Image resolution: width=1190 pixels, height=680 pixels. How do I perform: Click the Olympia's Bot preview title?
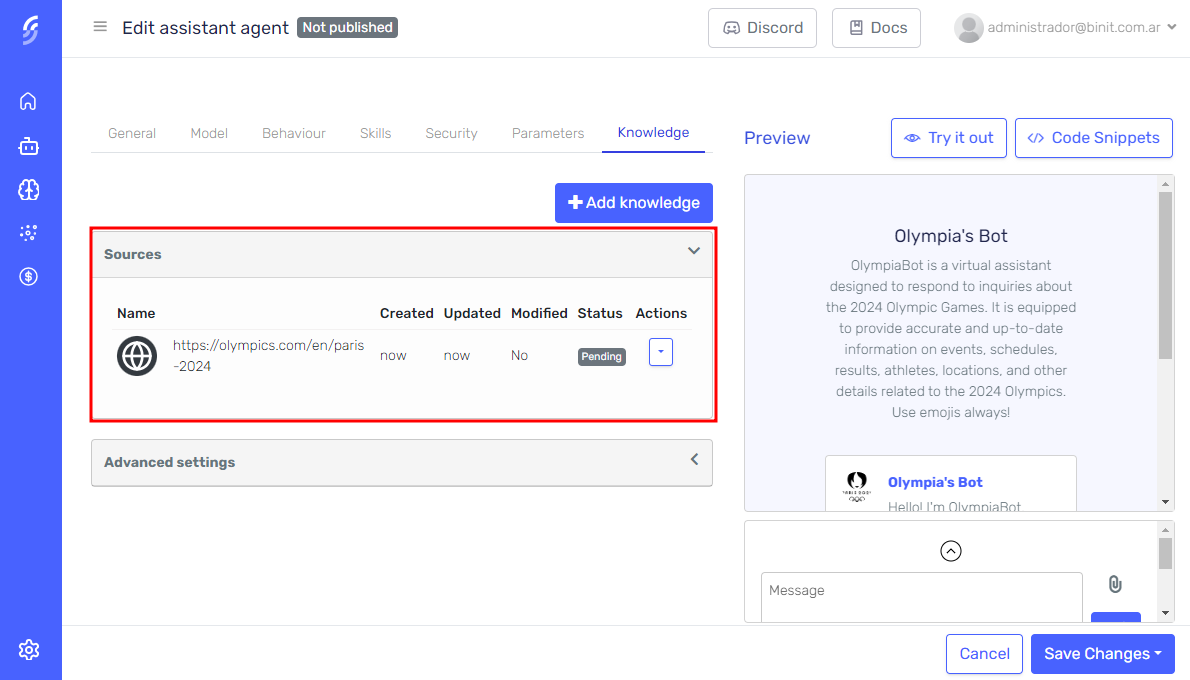951,236
